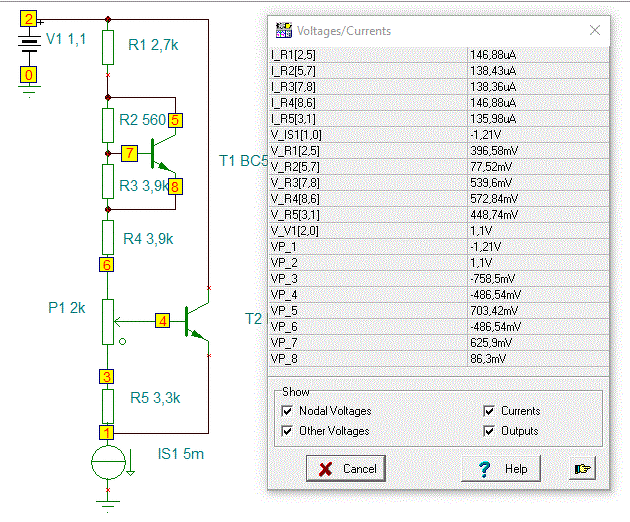Screen dimensions: 630x522
Task: Select the resistor R5 symbol
Action: [108, 405]
